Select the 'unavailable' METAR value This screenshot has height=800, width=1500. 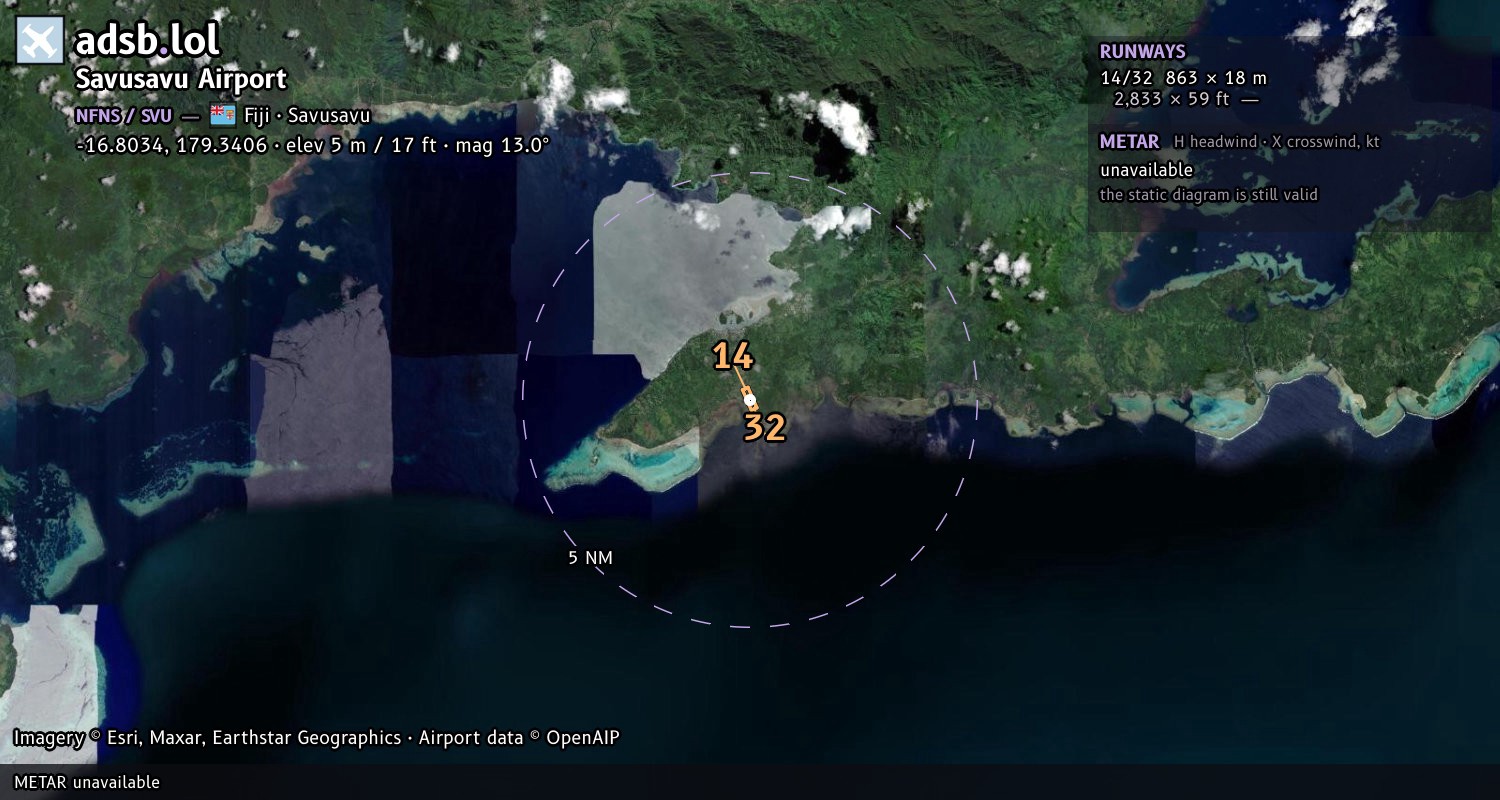click(1146, 170)
